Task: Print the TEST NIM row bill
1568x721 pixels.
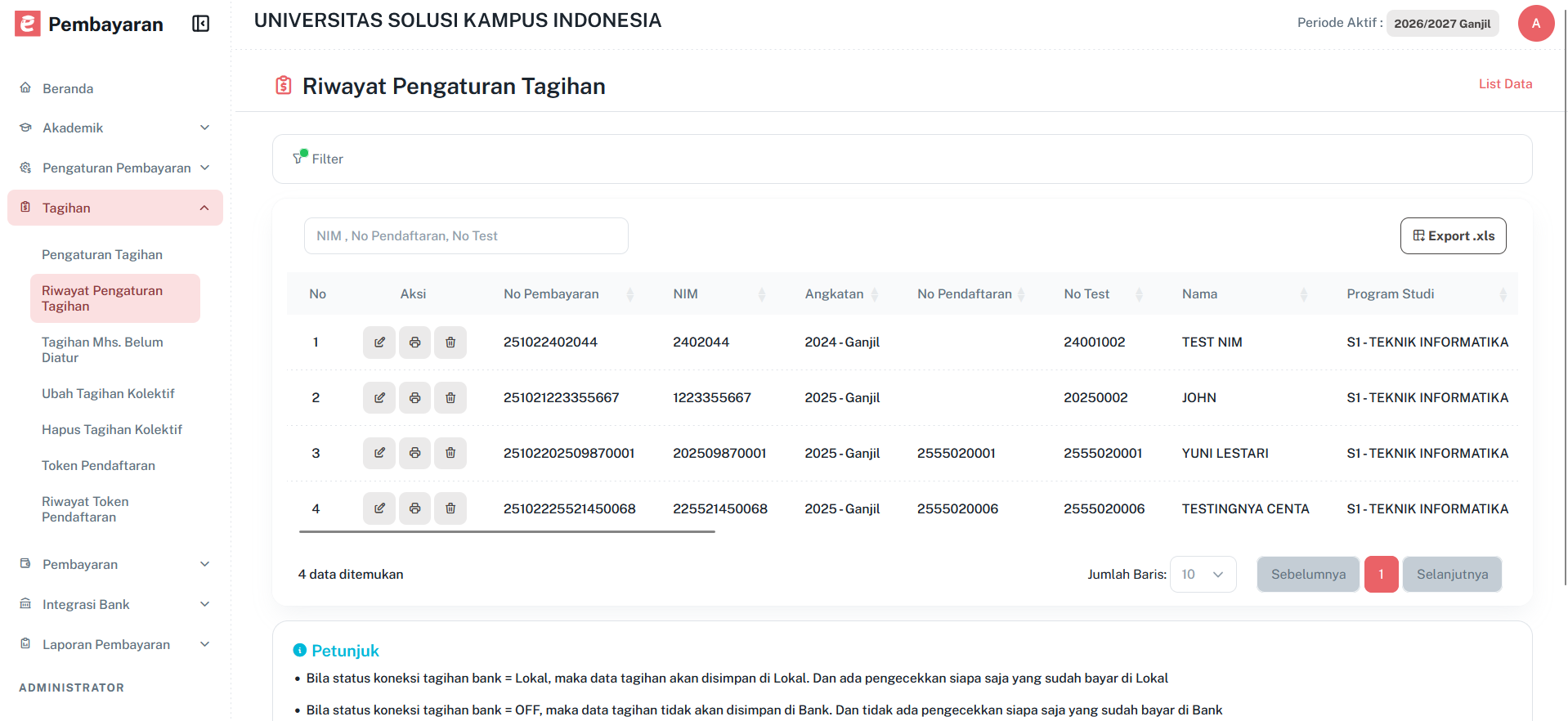Action: 414,342
